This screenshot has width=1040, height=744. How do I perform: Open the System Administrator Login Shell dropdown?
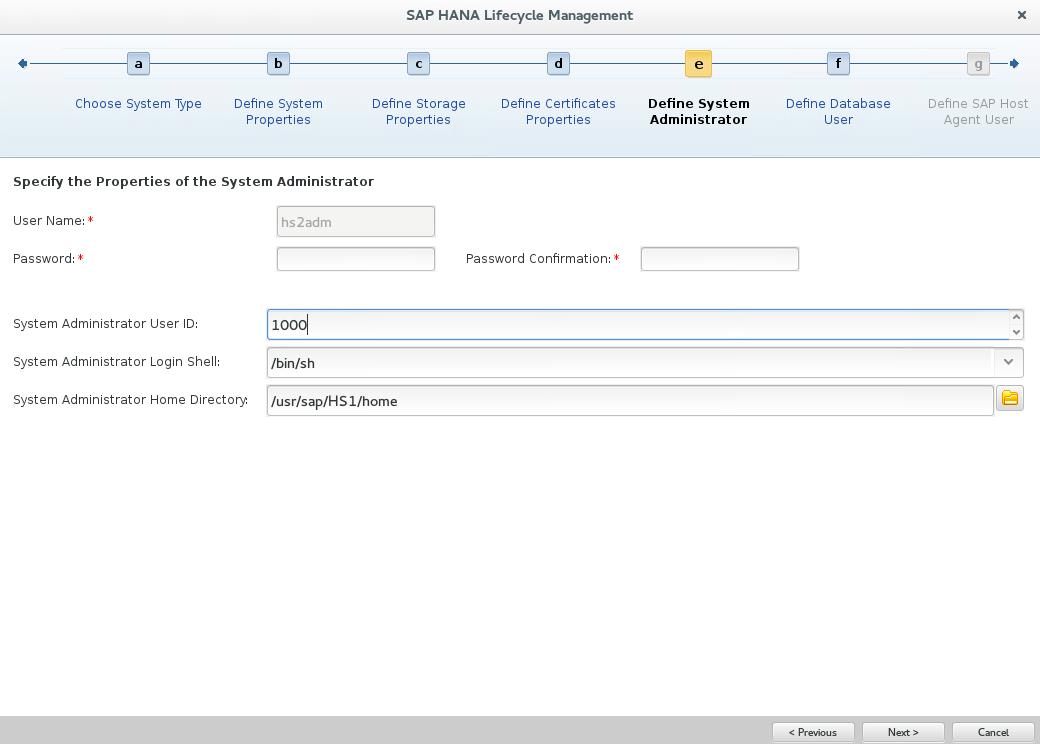pos(1008,362)
